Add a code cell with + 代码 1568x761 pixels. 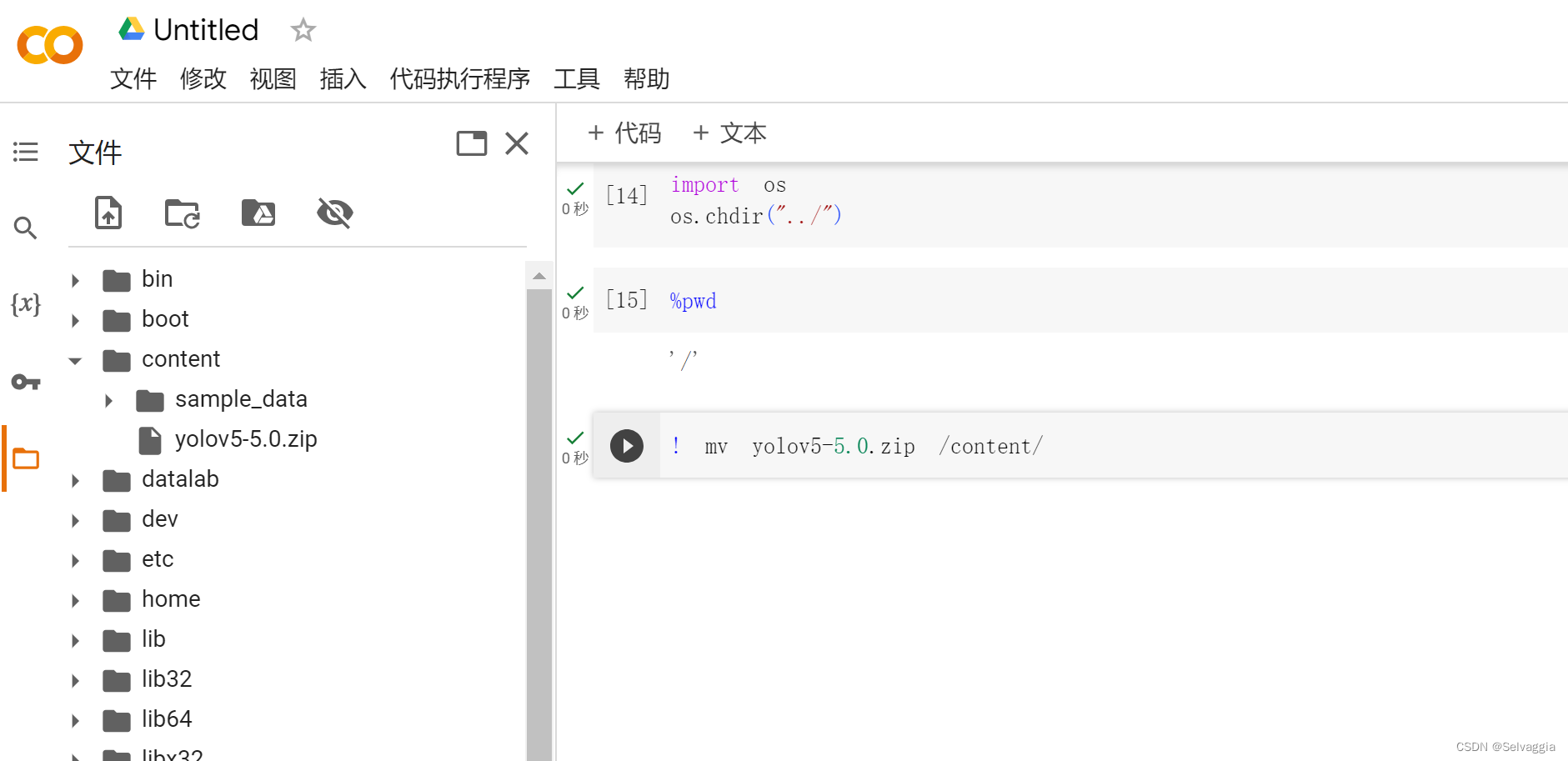coord(624,133)
